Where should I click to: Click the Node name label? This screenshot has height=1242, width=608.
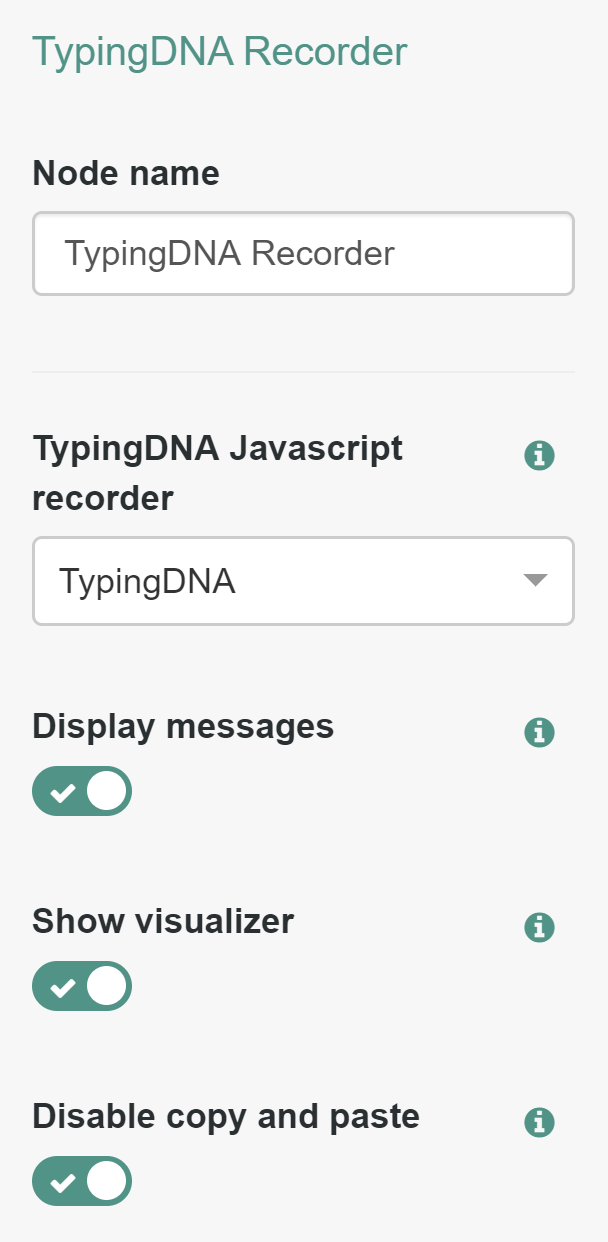coord(125,172)
